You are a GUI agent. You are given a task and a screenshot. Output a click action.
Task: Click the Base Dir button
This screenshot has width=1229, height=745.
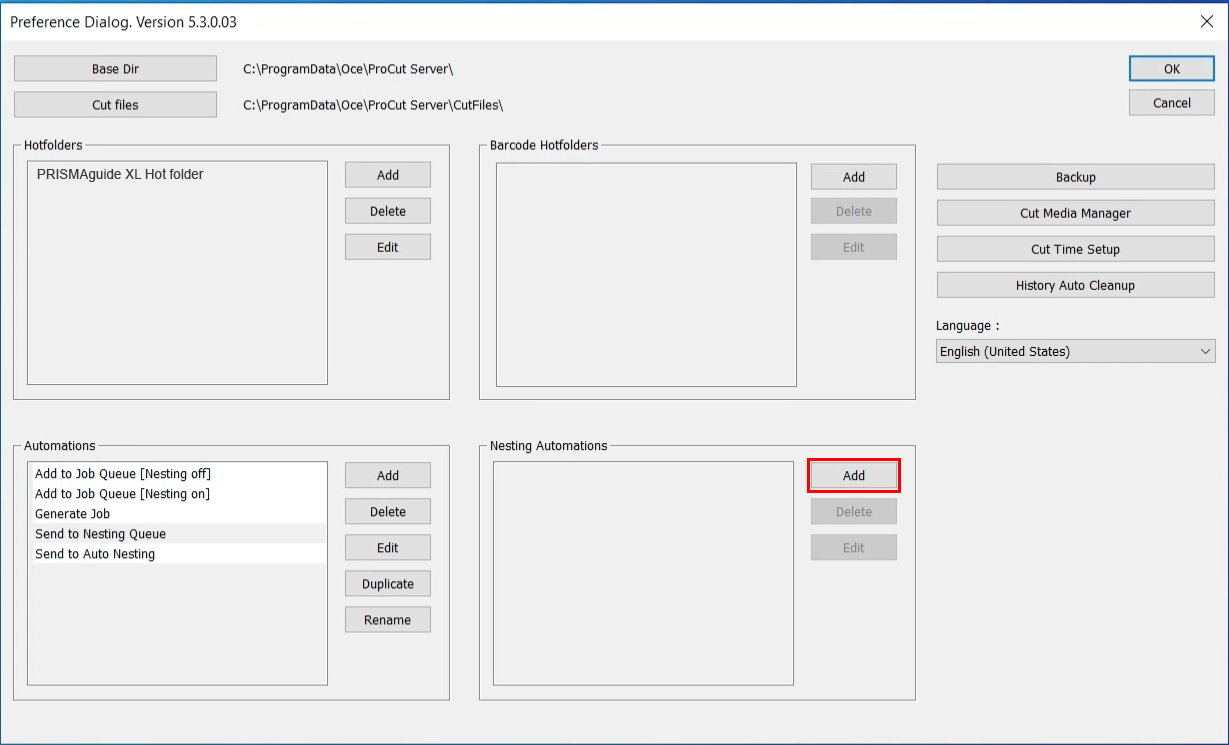point(115,69)
